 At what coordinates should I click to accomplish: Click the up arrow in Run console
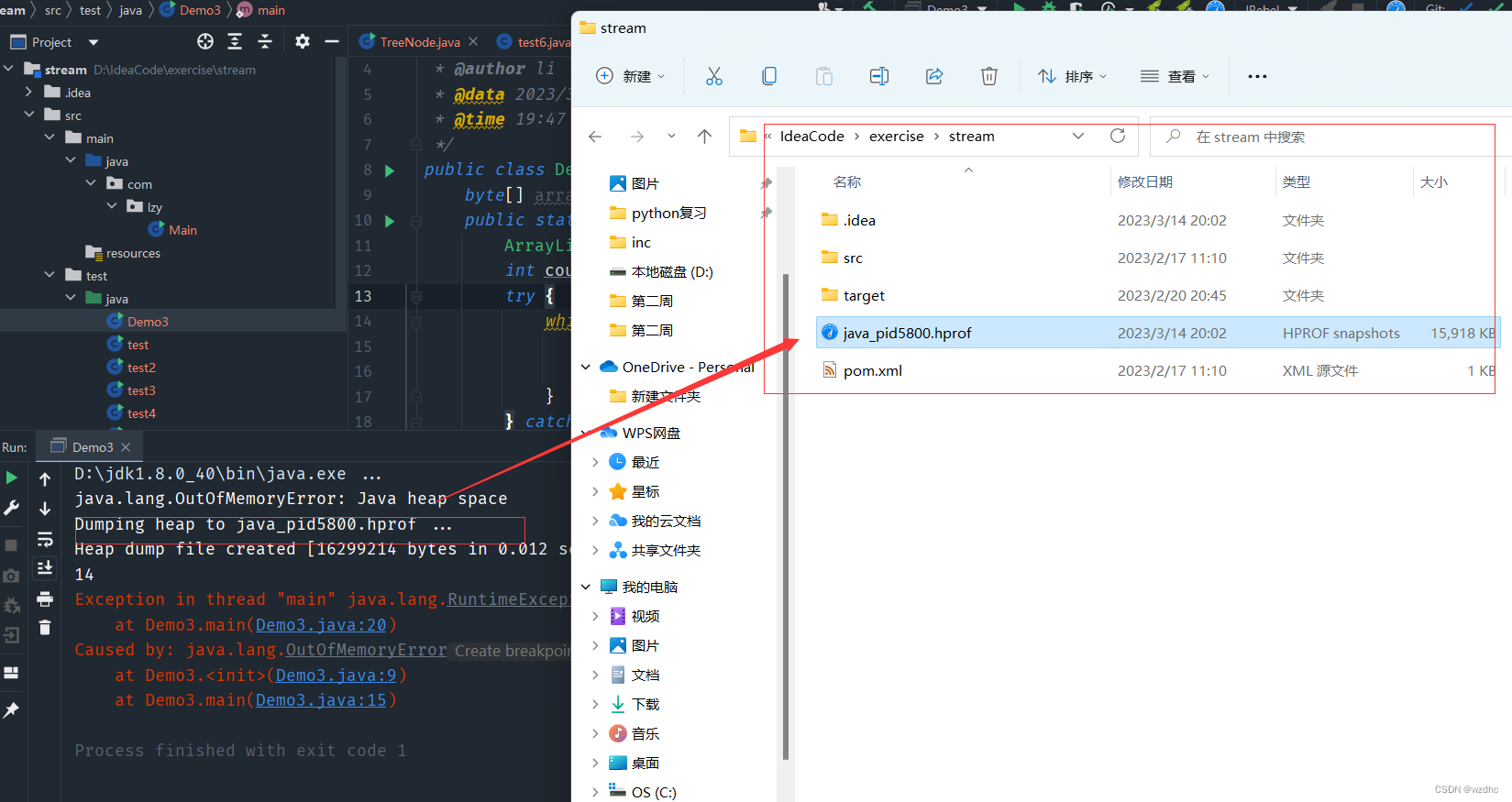[x=45, y=478]
